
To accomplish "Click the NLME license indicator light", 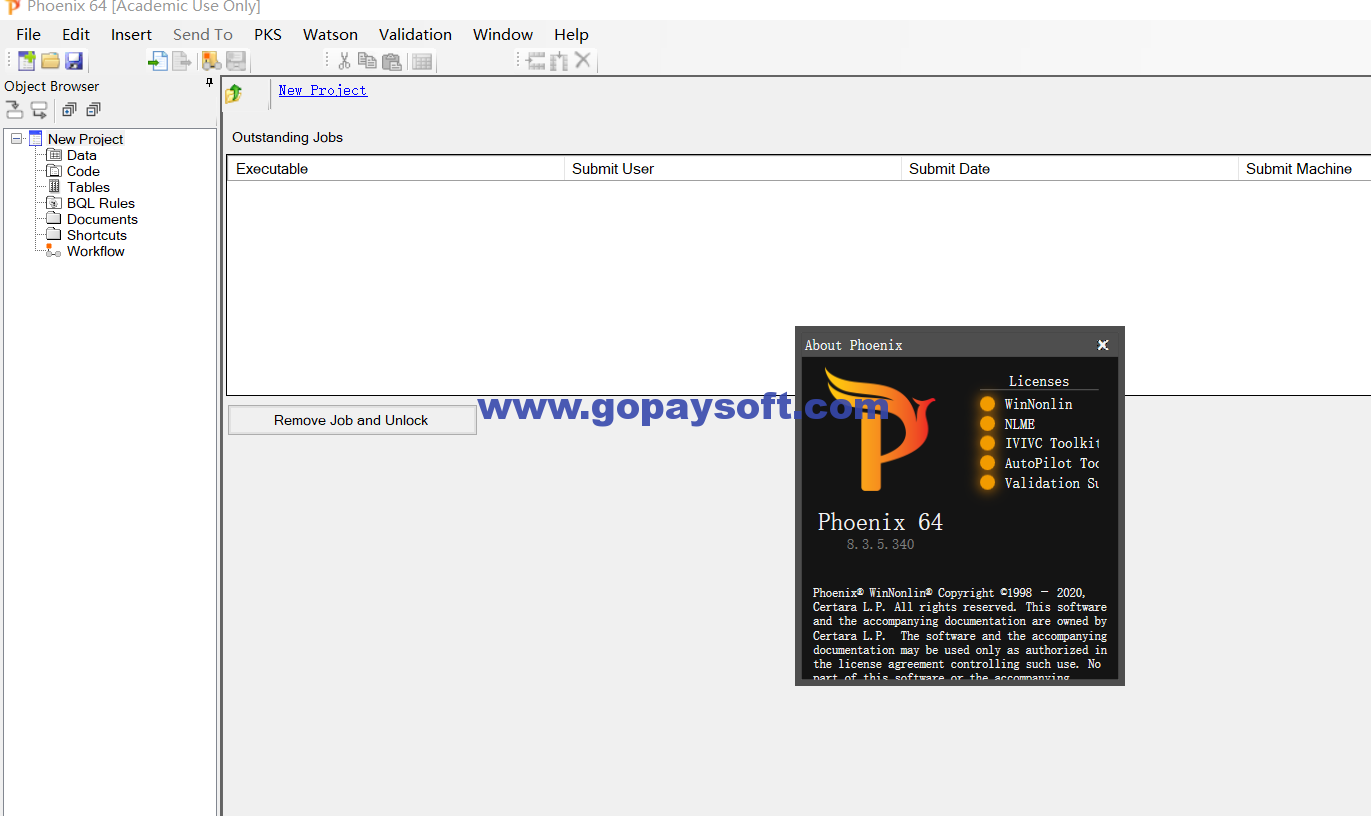I will click(x=988, y=424).
